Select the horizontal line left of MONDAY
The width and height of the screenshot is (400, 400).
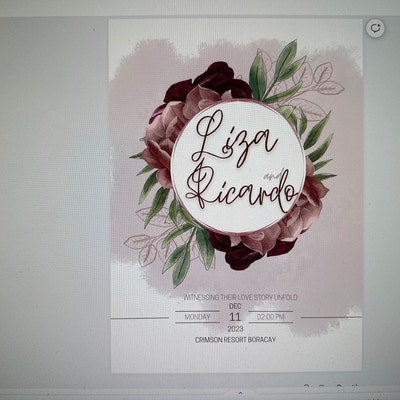139,318
